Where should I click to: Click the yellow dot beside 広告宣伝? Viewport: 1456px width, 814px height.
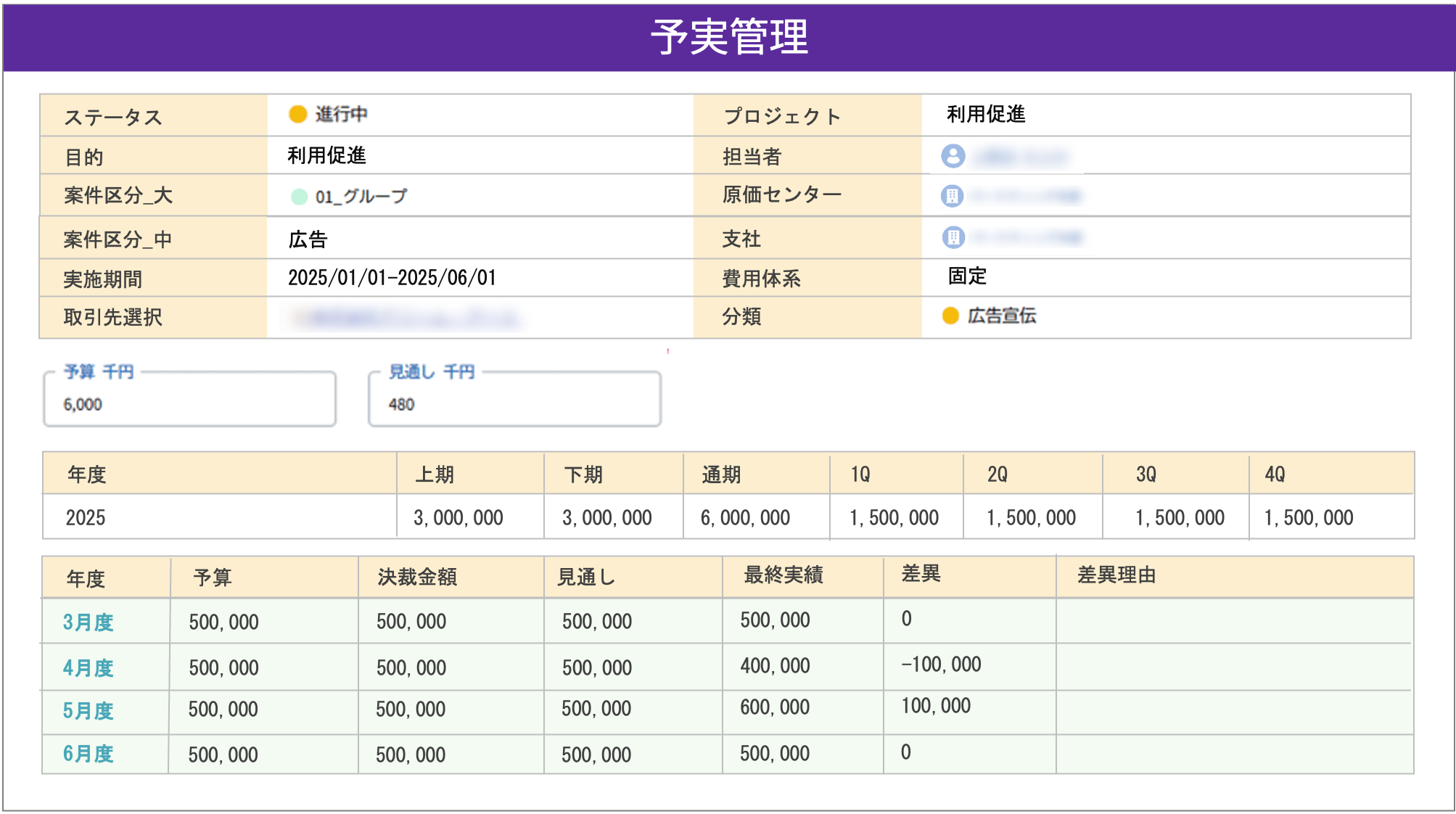point(950,316)
